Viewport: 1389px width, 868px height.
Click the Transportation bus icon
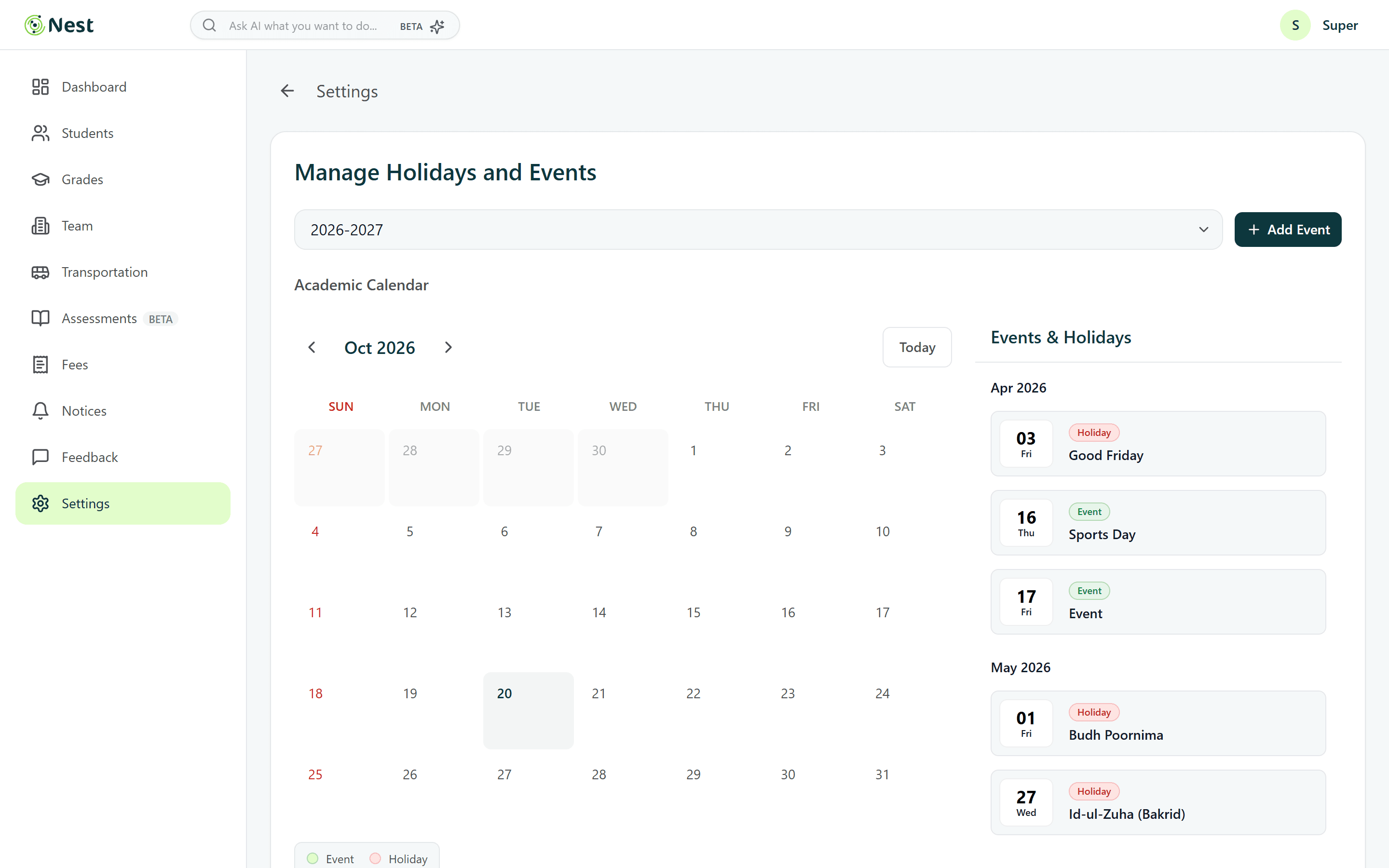(x=40, y=272)
